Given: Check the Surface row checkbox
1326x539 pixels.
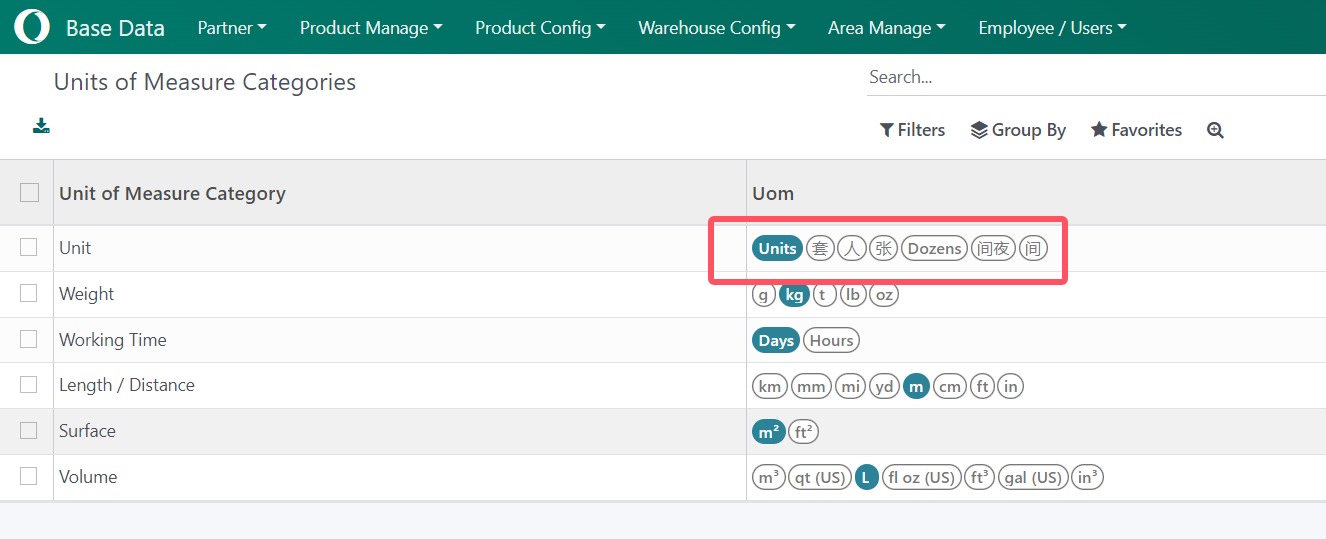Looking at the screenshot, I should coord(28,430).
